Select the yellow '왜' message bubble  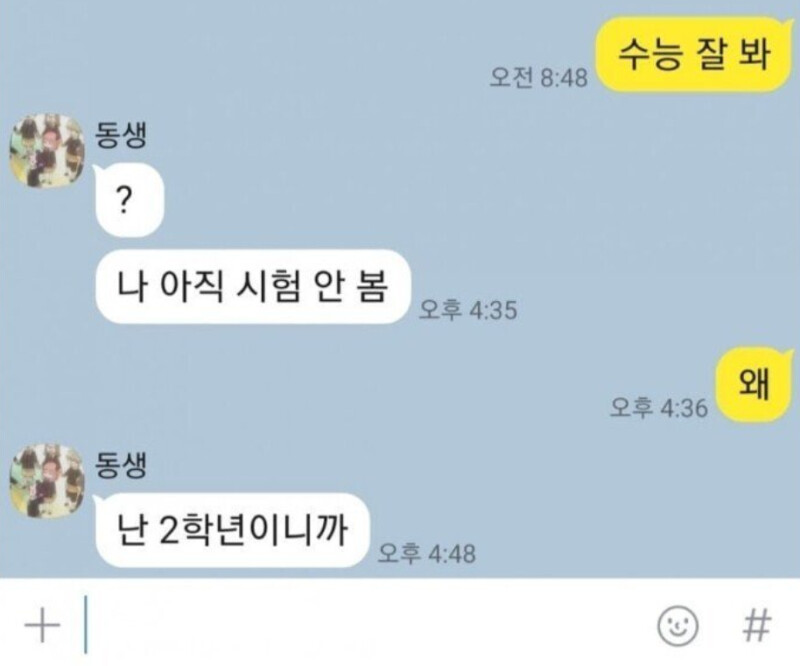pyautogui.click(x=754, y=384)
